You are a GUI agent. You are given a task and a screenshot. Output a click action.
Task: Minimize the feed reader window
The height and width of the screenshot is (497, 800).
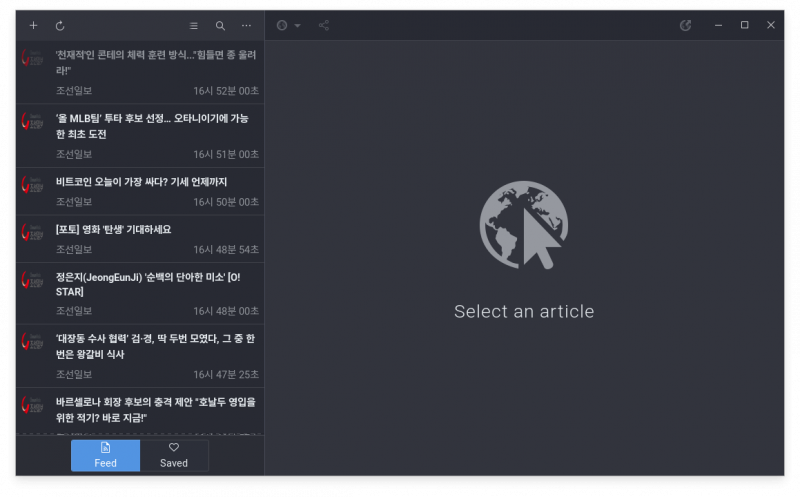coord(718,25)
